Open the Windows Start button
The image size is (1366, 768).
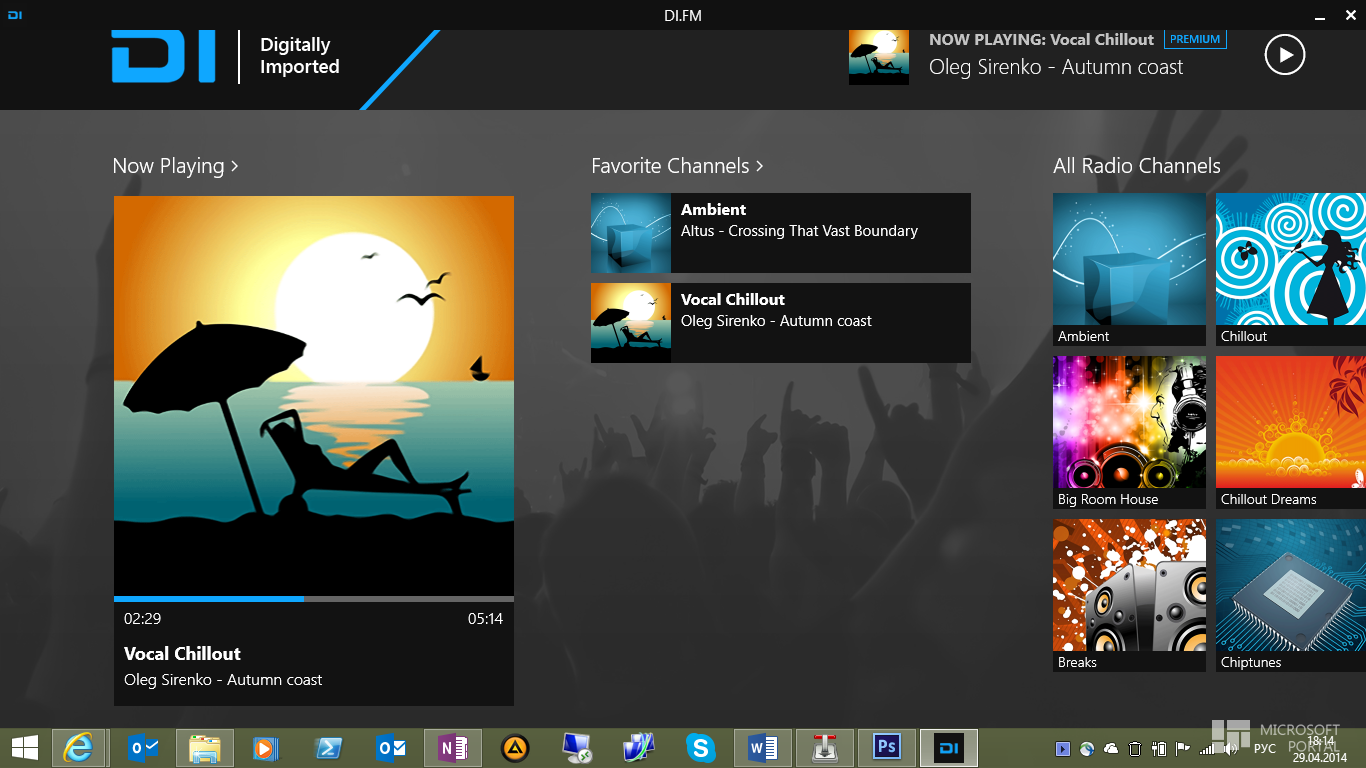(x=24, y=748)
